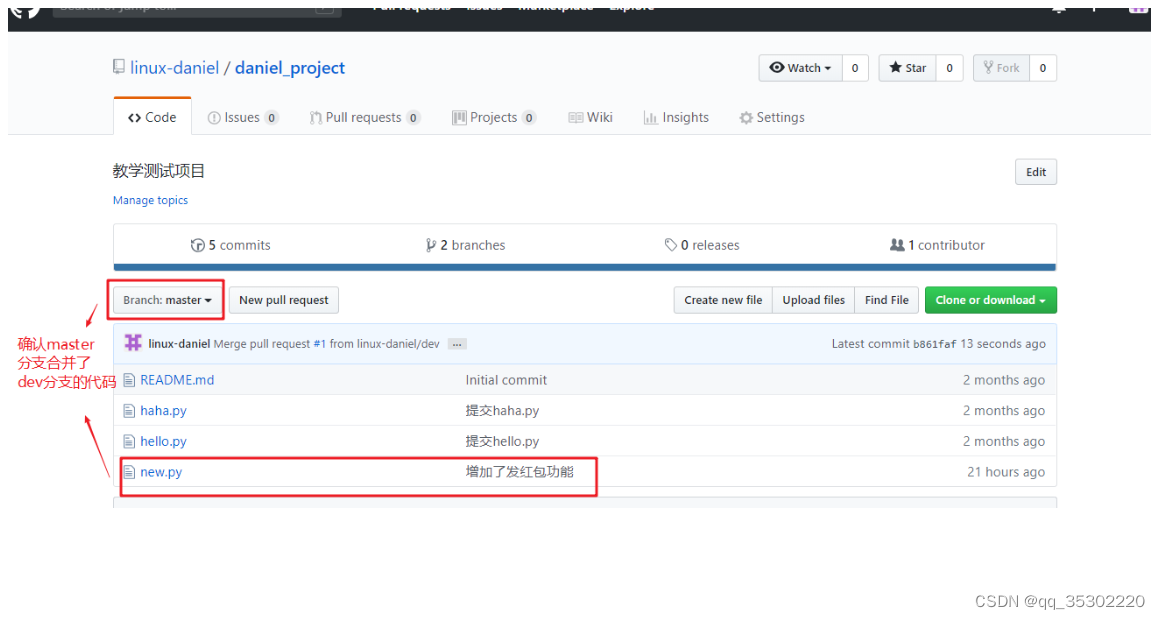Open the Clone or download dropdown

point(991,300)
